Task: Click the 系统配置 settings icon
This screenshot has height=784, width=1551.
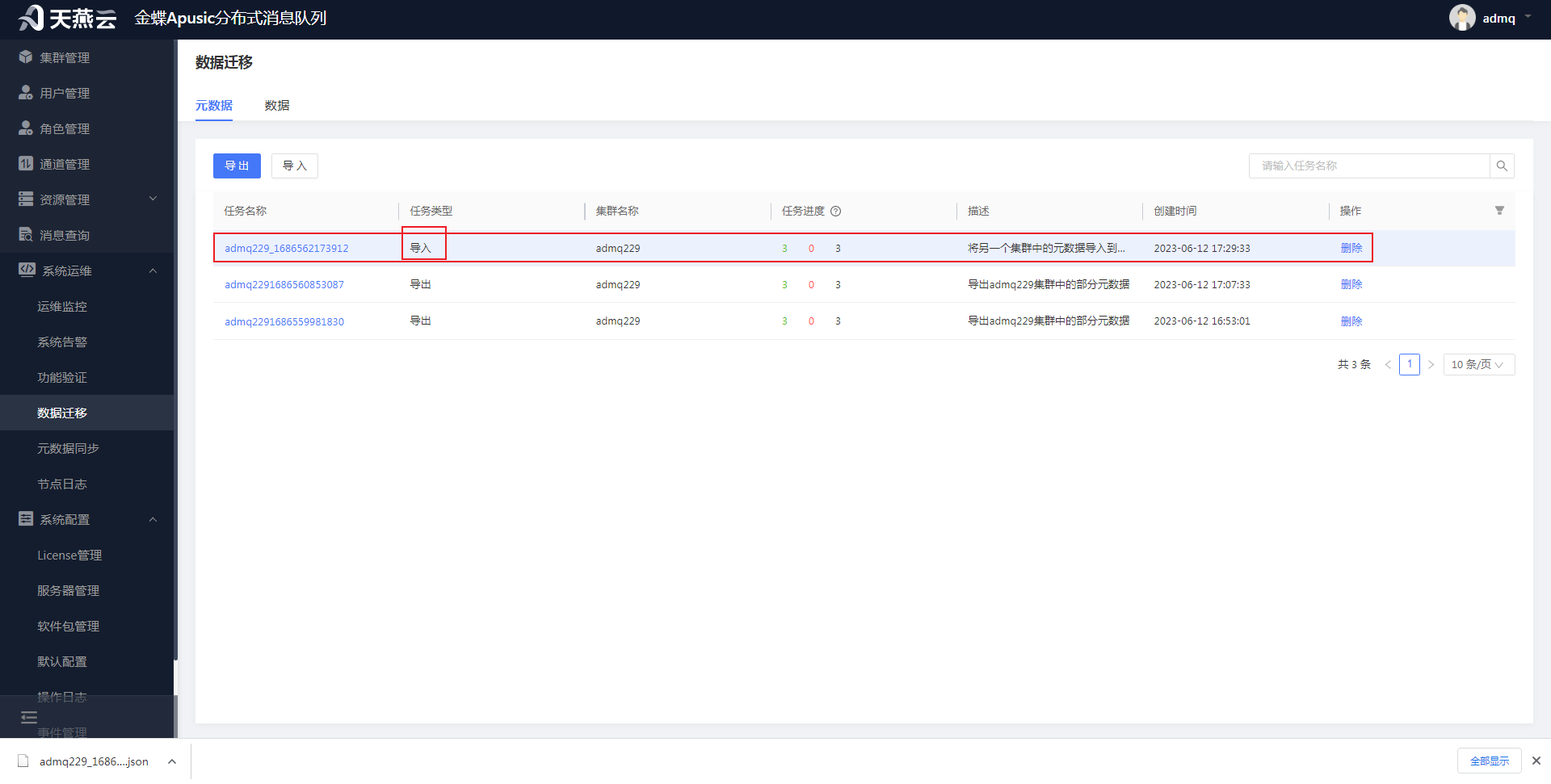Action: click(26, 518)
